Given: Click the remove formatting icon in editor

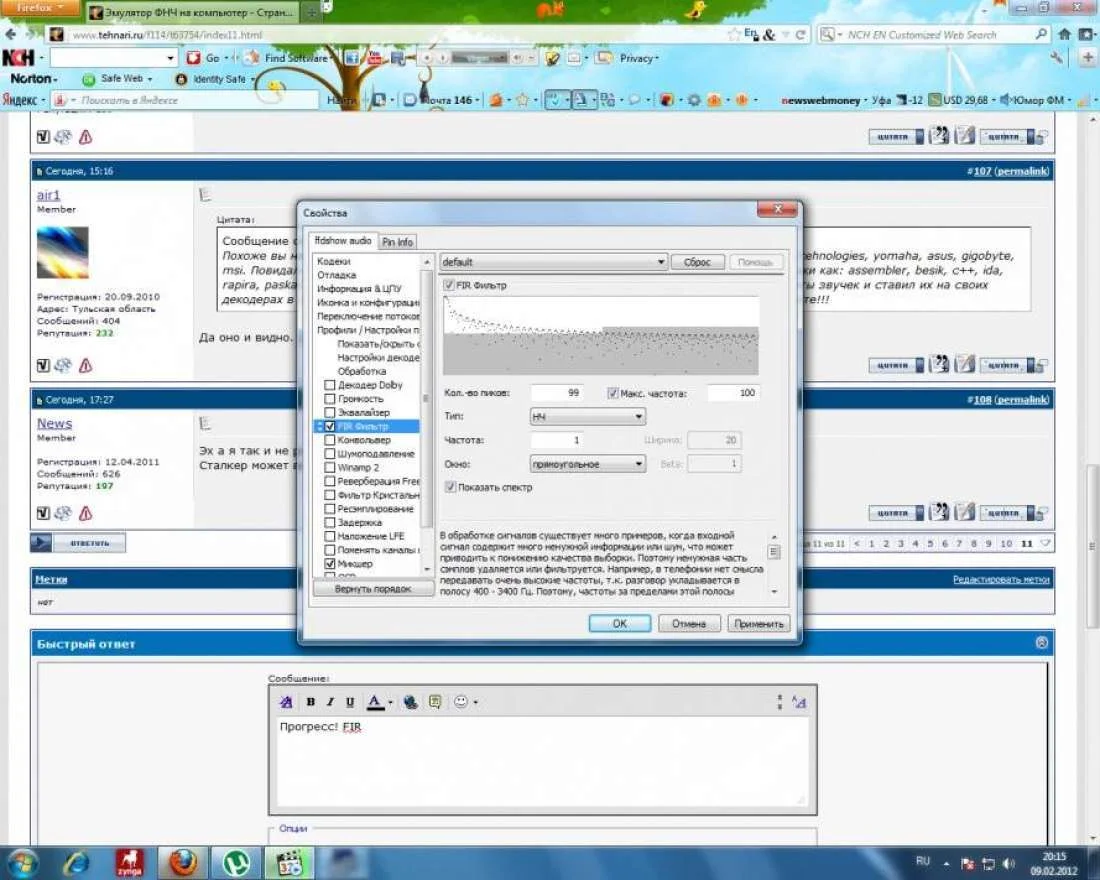Looking at the screenshot, I should pos(286,702).
